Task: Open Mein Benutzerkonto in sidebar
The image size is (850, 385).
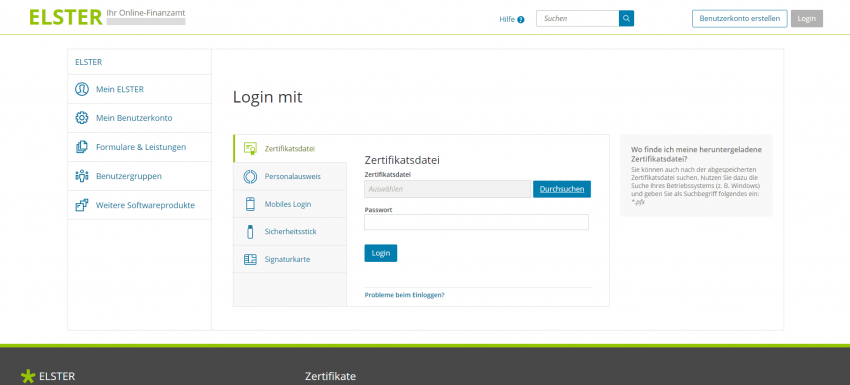Action: coord(139,118)
